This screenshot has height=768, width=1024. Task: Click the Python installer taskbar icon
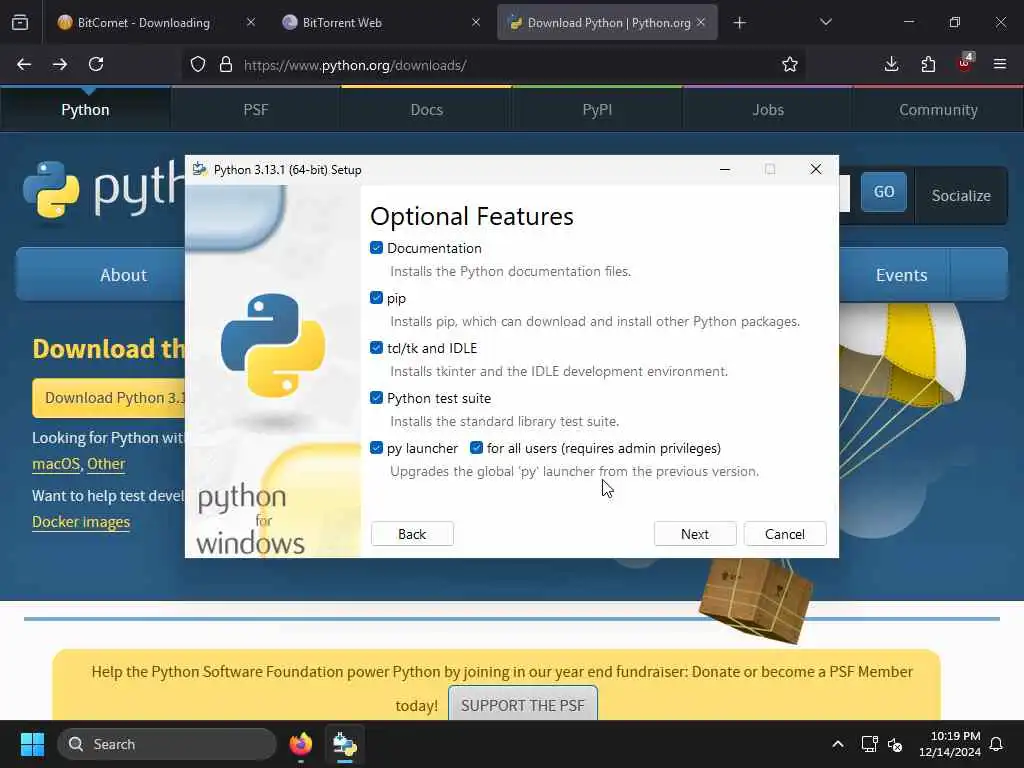(x=345, y=744)
